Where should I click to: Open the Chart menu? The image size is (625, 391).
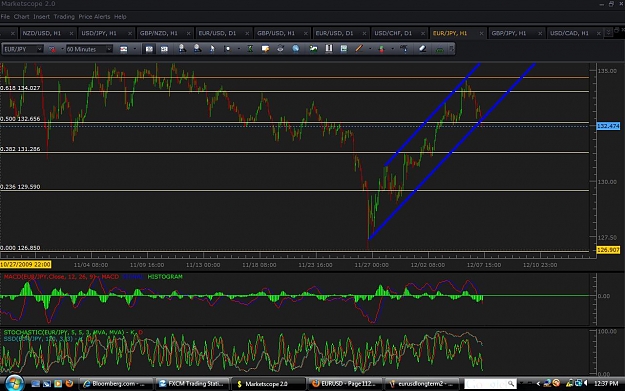21,17
